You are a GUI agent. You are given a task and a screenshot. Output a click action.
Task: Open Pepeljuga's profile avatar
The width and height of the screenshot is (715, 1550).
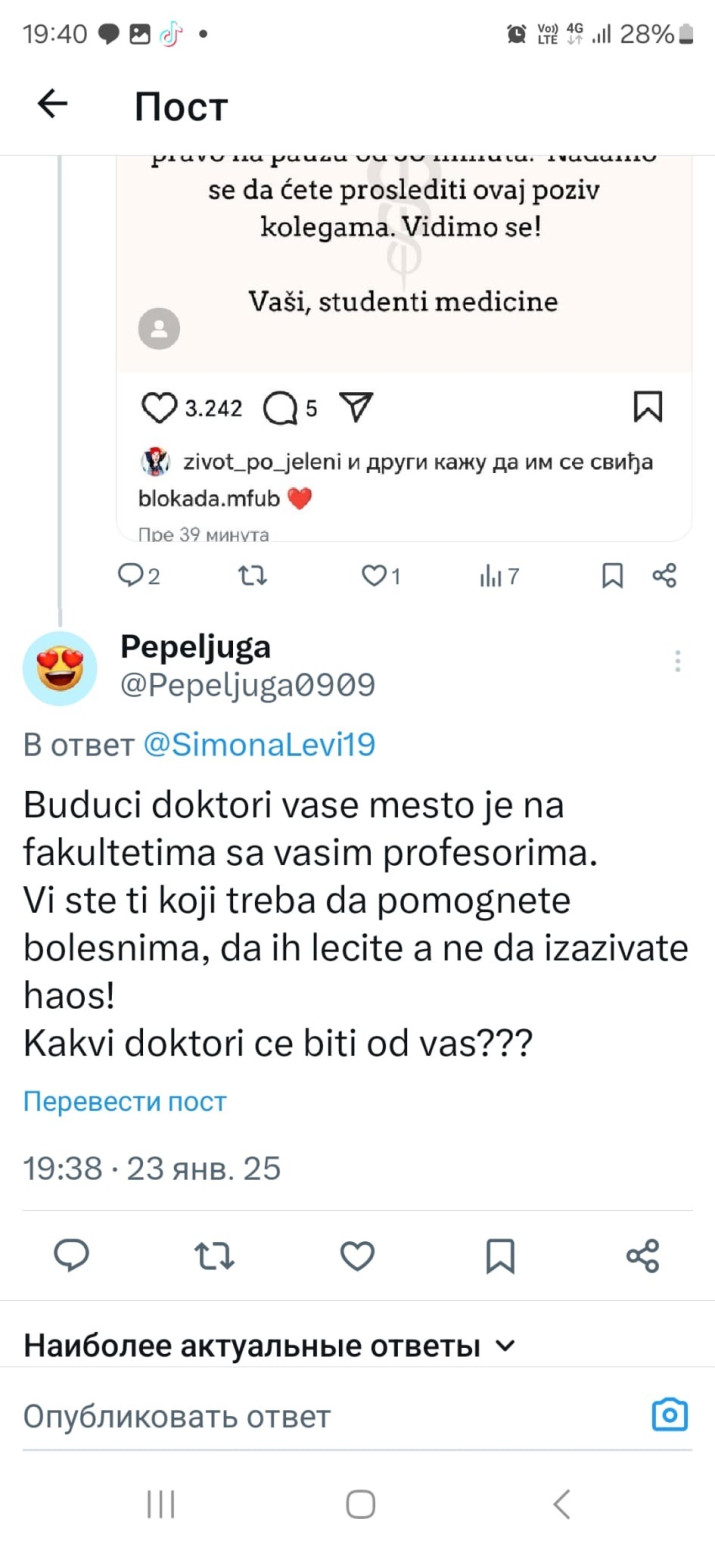coord(60,667)
